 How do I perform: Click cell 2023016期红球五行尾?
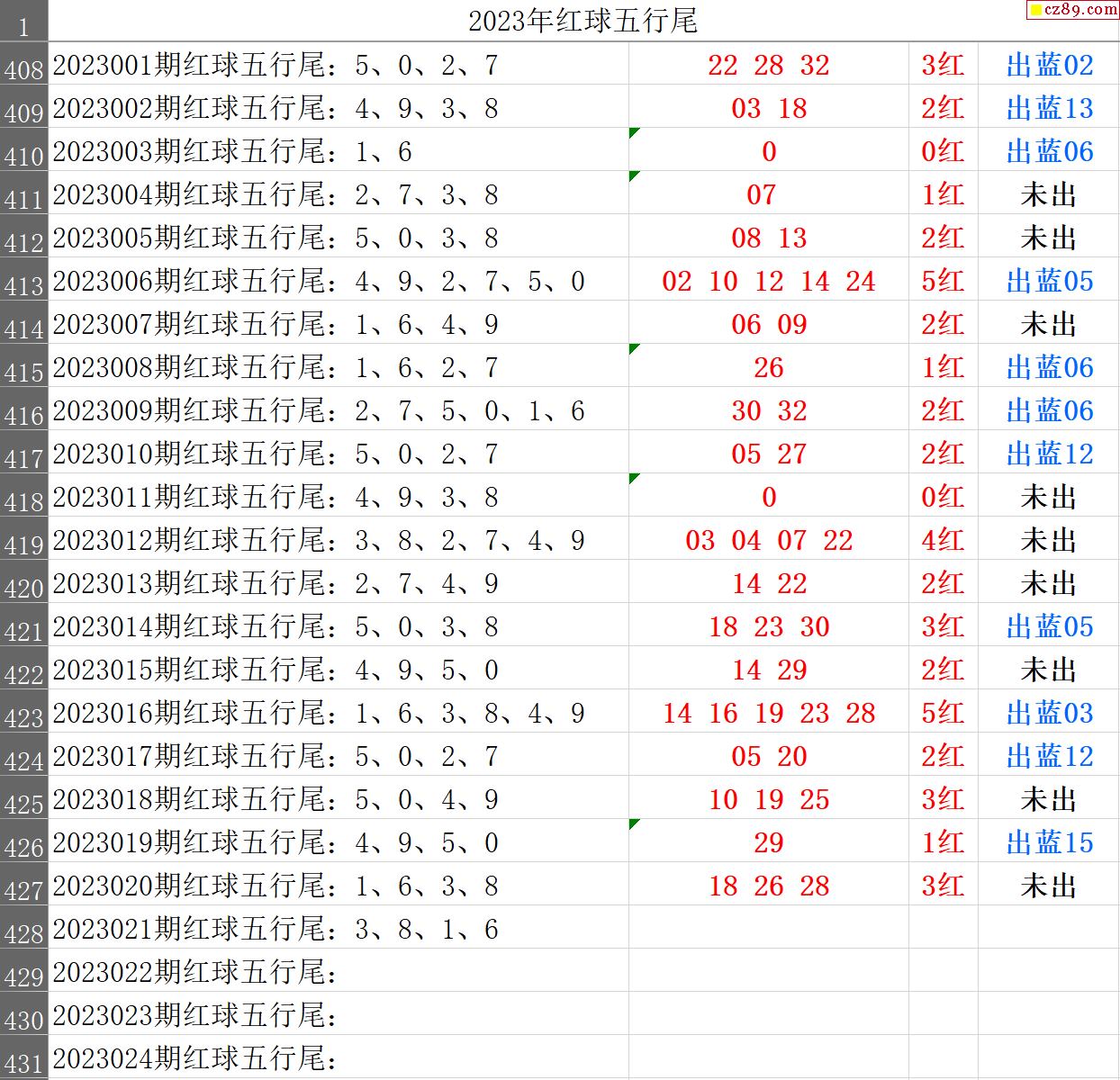(339, 712)
